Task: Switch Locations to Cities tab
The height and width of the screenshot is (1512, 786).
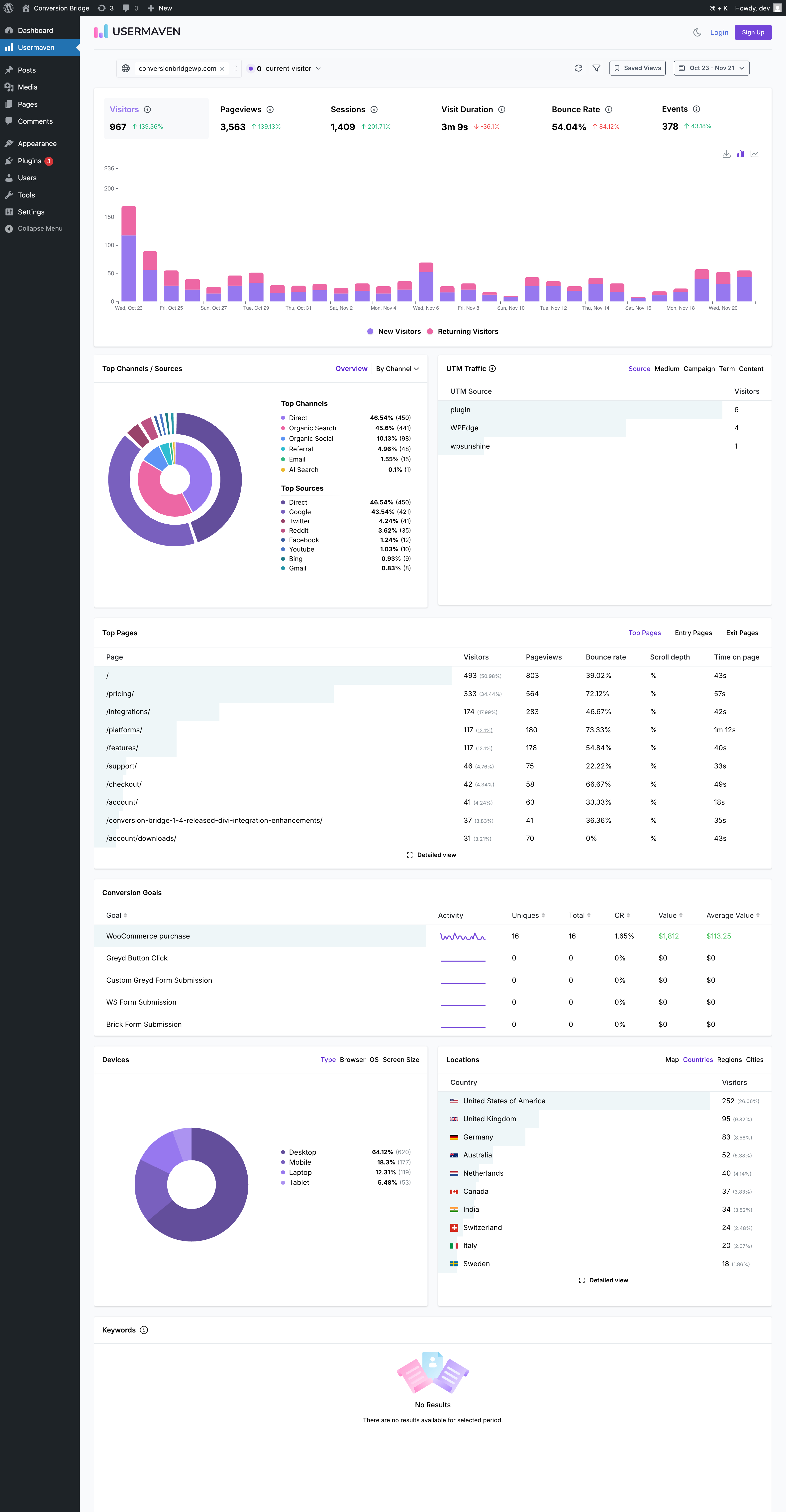Action: (755, 1059)
